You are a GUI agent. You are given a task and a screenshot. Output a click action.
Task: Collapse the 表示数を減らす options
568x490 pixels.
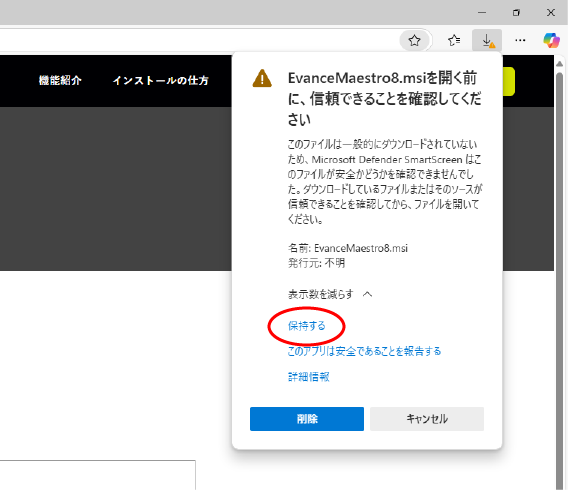(x=330, y=294)
